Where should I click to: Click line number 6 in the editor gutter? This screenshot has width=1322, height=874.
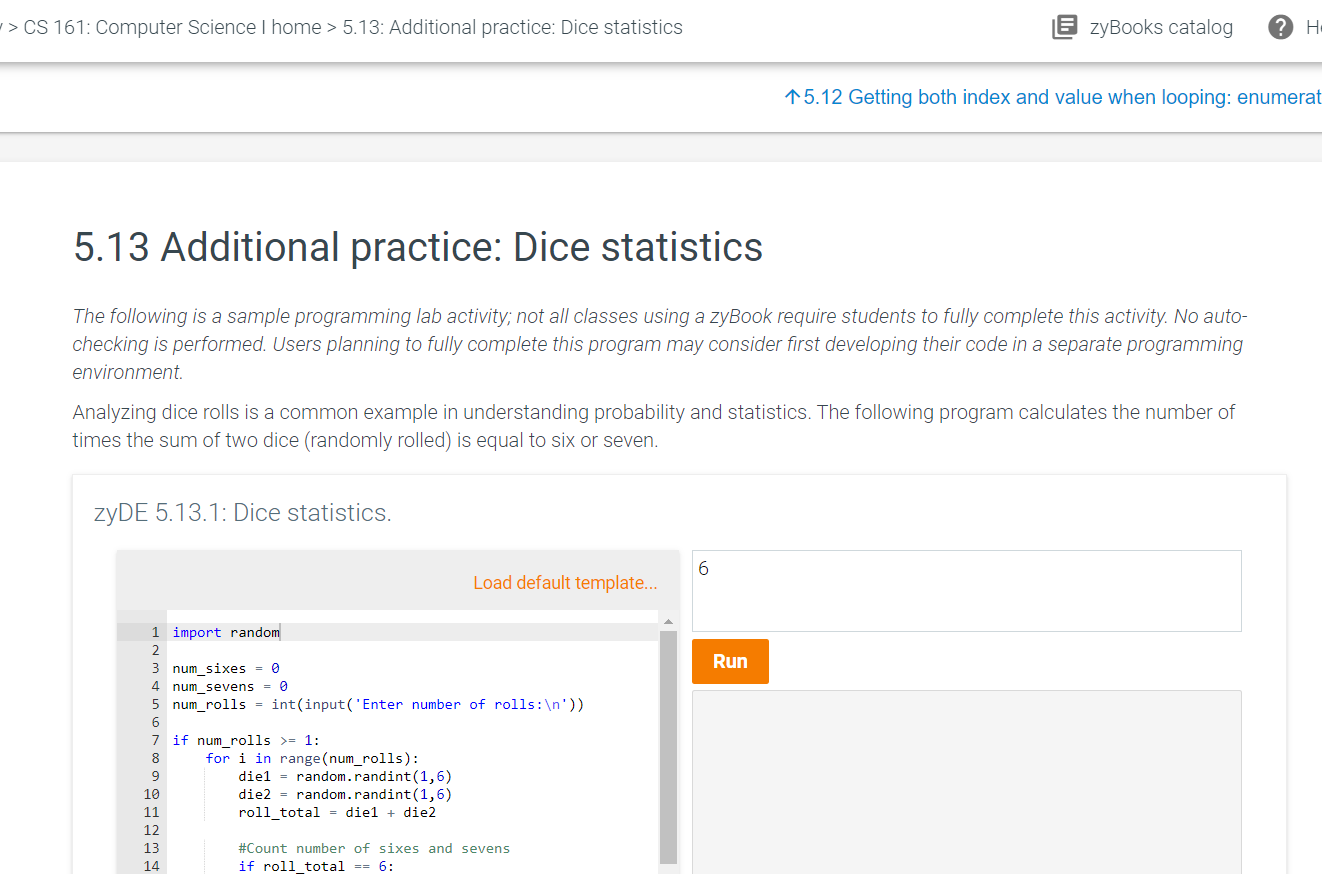pos(155,722)
